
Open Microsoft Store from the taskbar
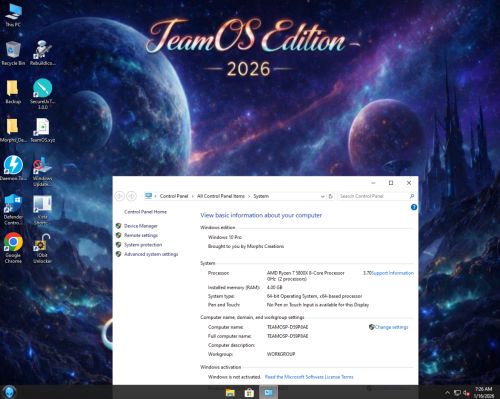tap(249, 393)
